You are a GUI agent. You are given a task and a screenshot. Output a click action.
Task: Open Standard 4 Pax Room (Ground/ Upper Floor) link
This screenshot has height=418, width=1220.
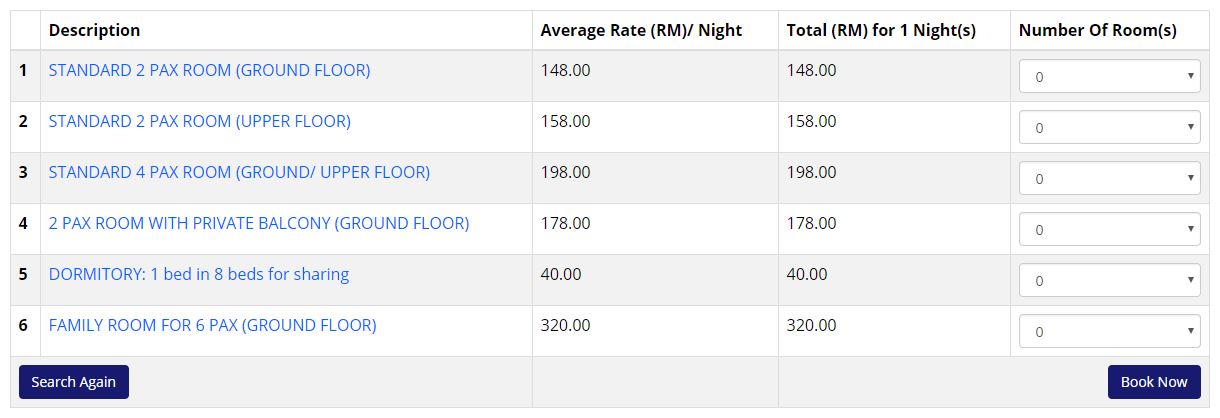tap(239, 172)
